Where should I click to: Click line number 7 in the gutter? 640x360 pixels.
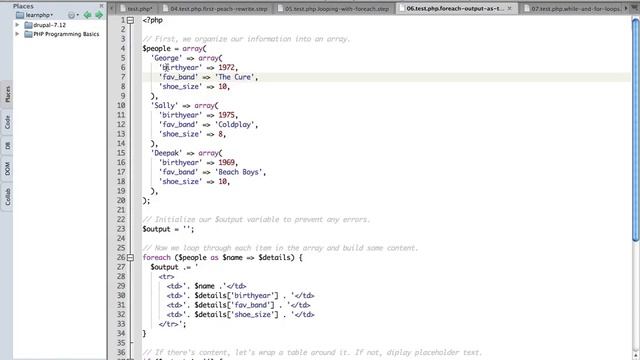tap(123, 77)
